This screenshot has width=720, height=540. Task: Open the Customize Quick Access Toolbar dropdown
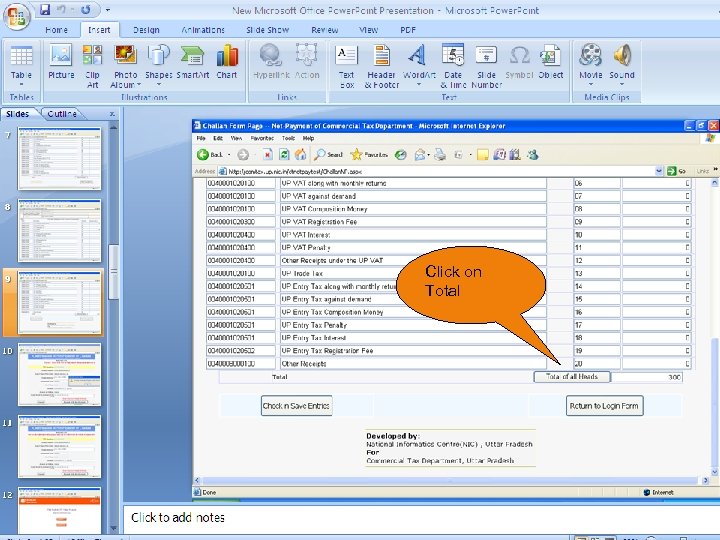(108, 9)
